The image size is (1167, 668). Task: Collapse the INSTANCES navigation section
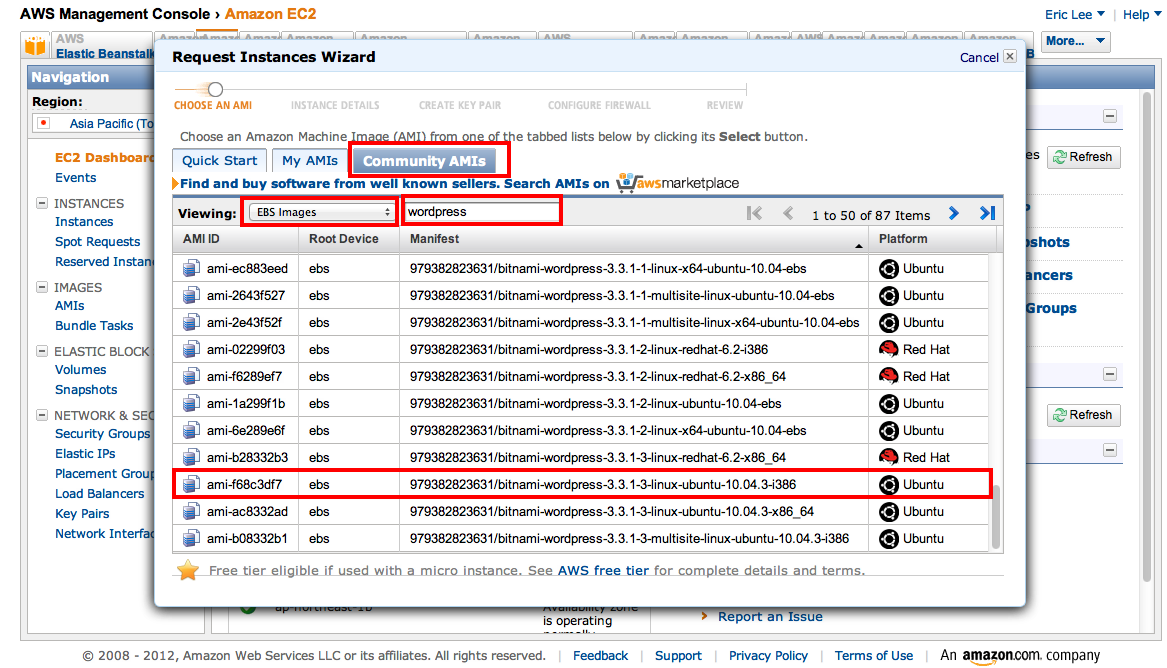tap(42, 203)
